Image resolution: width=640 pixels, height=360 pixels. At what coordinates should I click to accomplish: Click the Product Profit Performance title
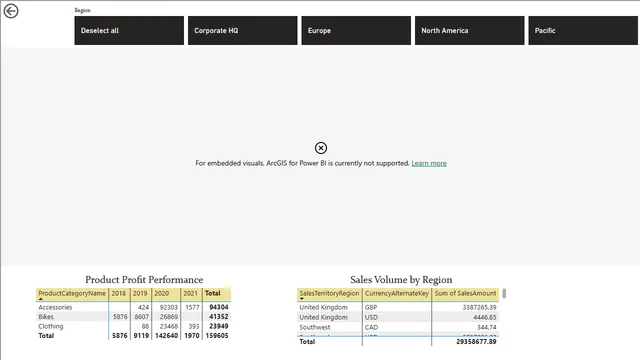pos(144,280)
